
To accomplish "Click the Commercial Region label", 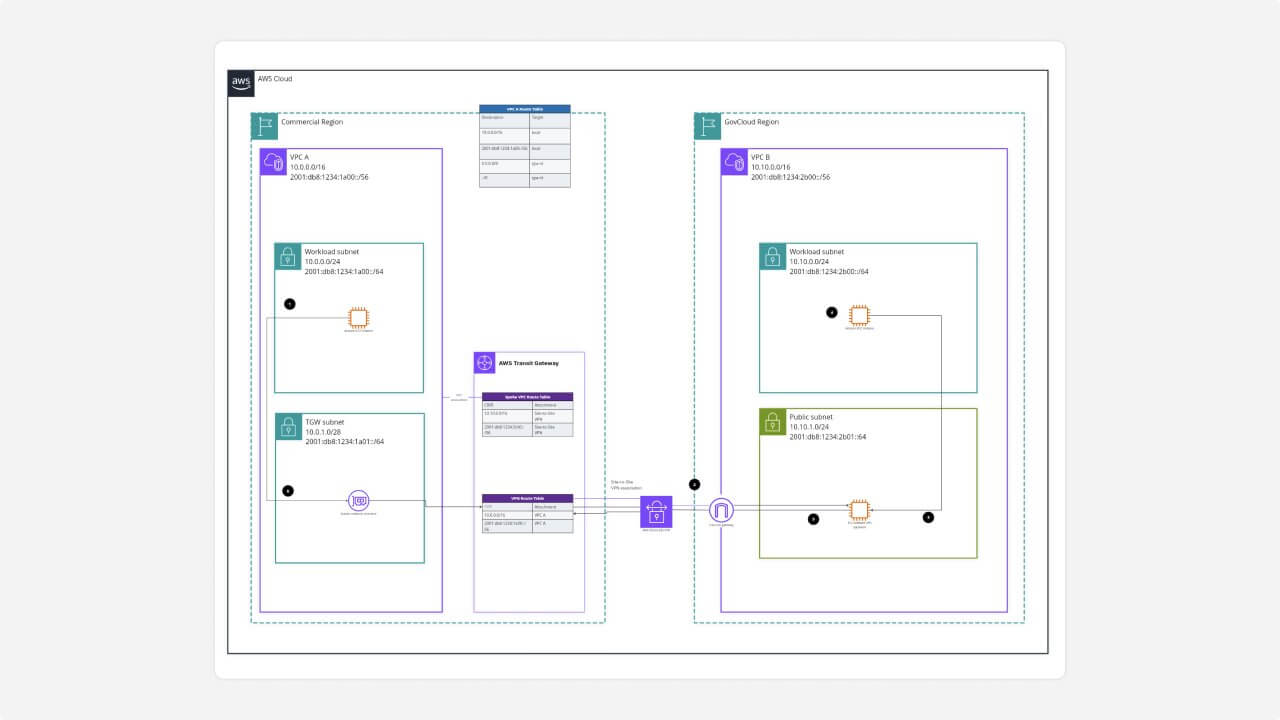I will [312, 122].
